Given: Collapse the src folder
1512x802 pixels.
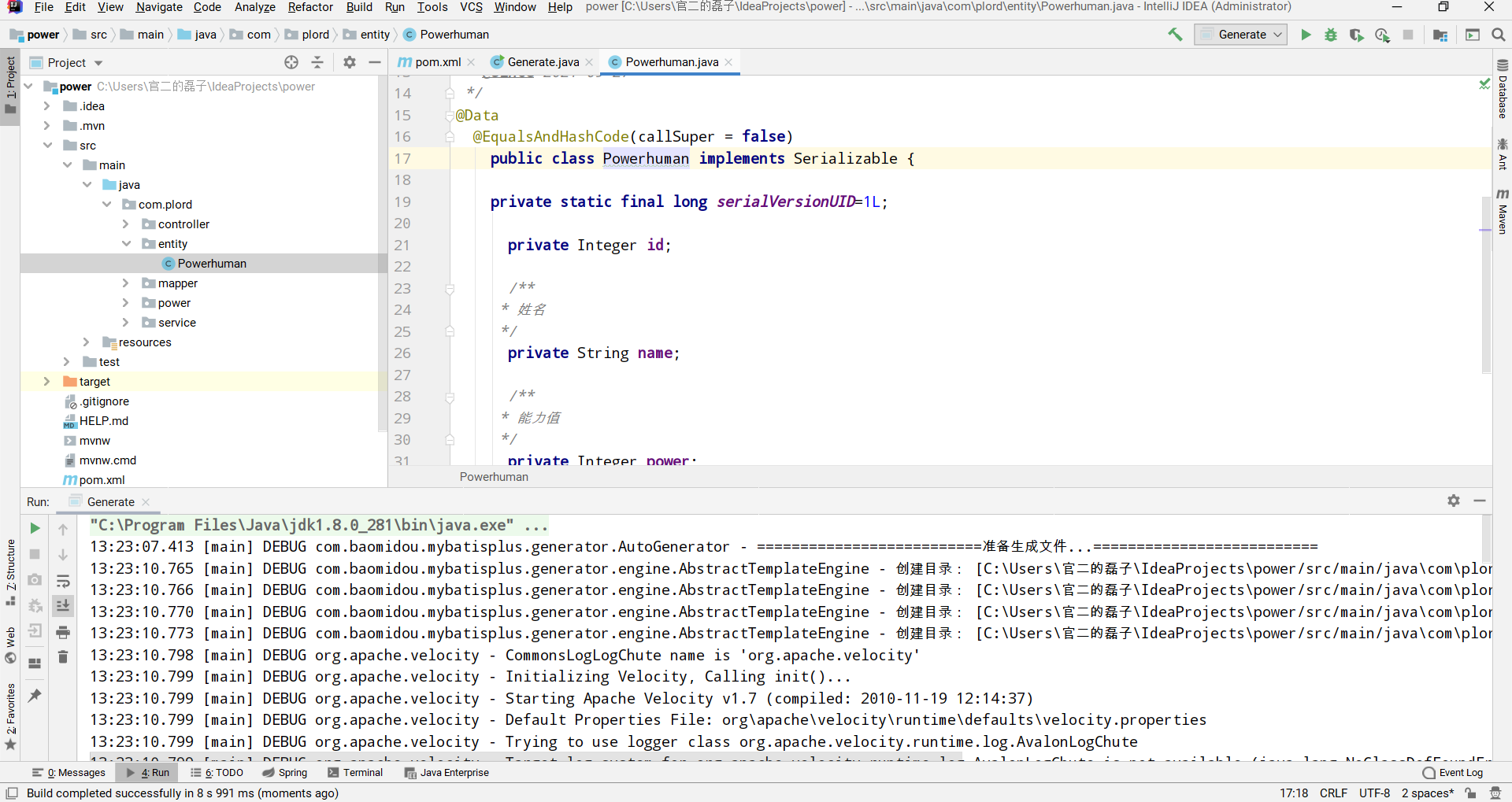Looking at the screenshot, I should [47, 146].
